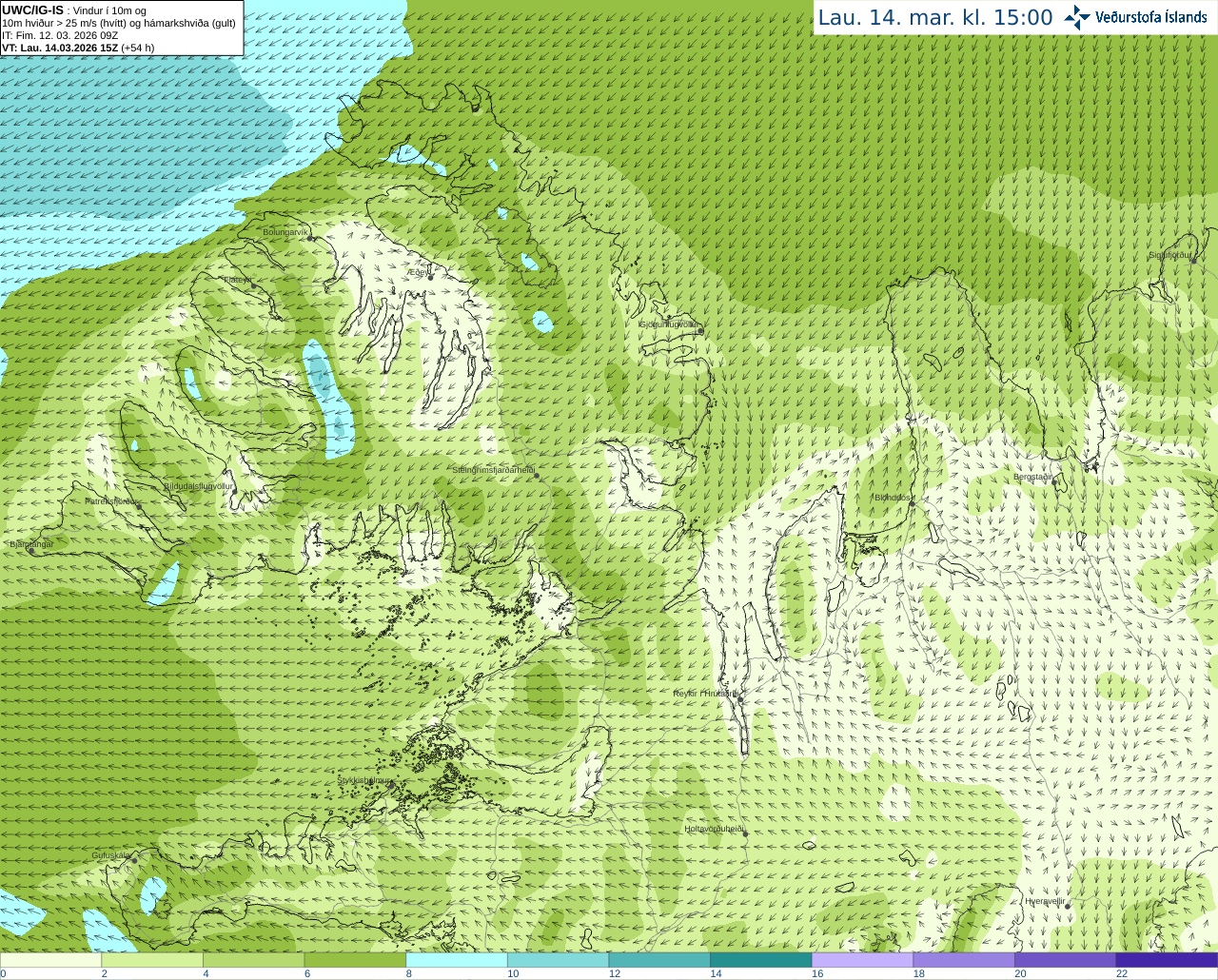Image resolution: width=1218 pixels, height=980 pixels.
Task: Click the legend value '20'
Action: (x=1020, y=973)
